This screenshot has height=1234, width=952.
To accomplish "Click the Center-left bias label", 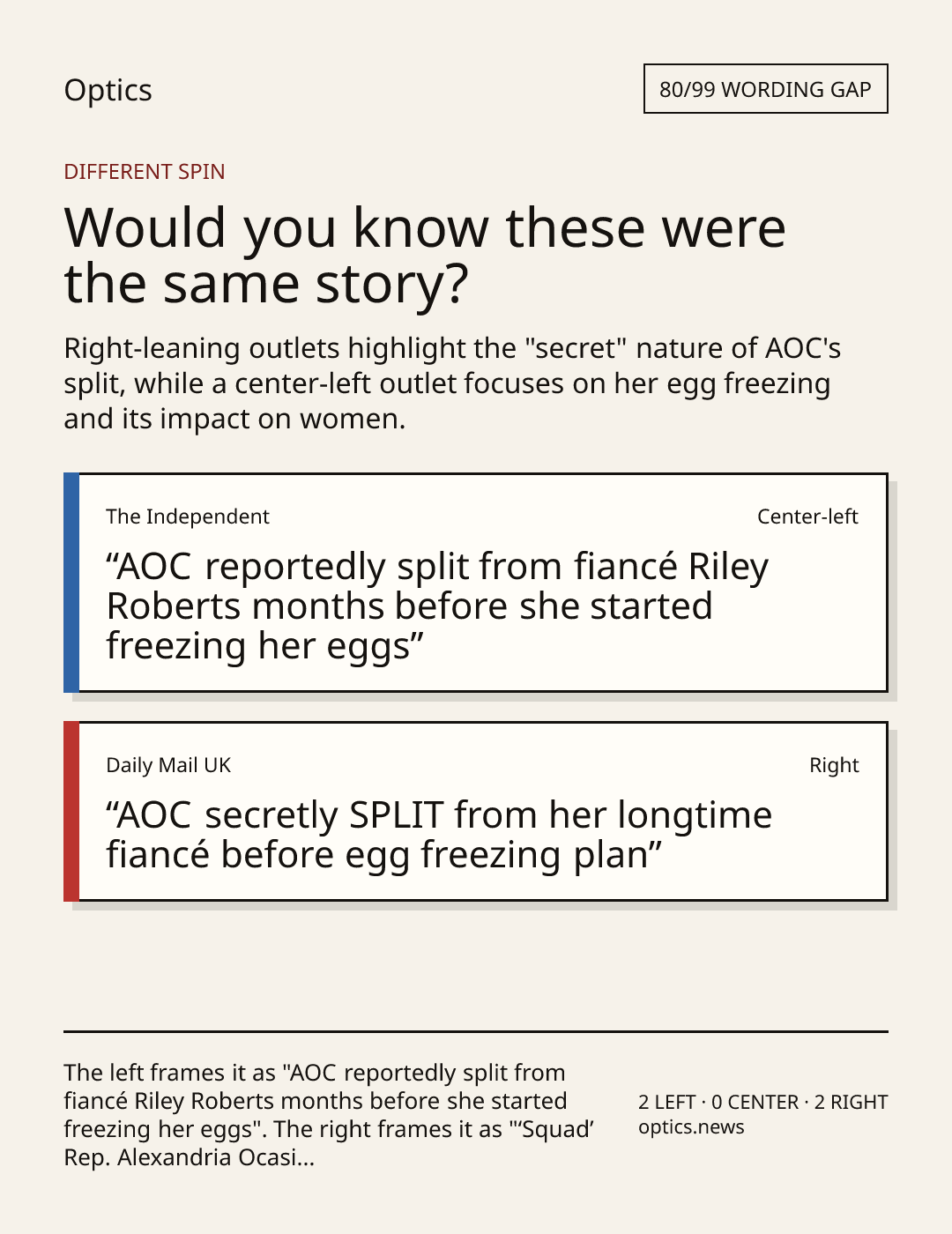I will [x=807, y=517].
